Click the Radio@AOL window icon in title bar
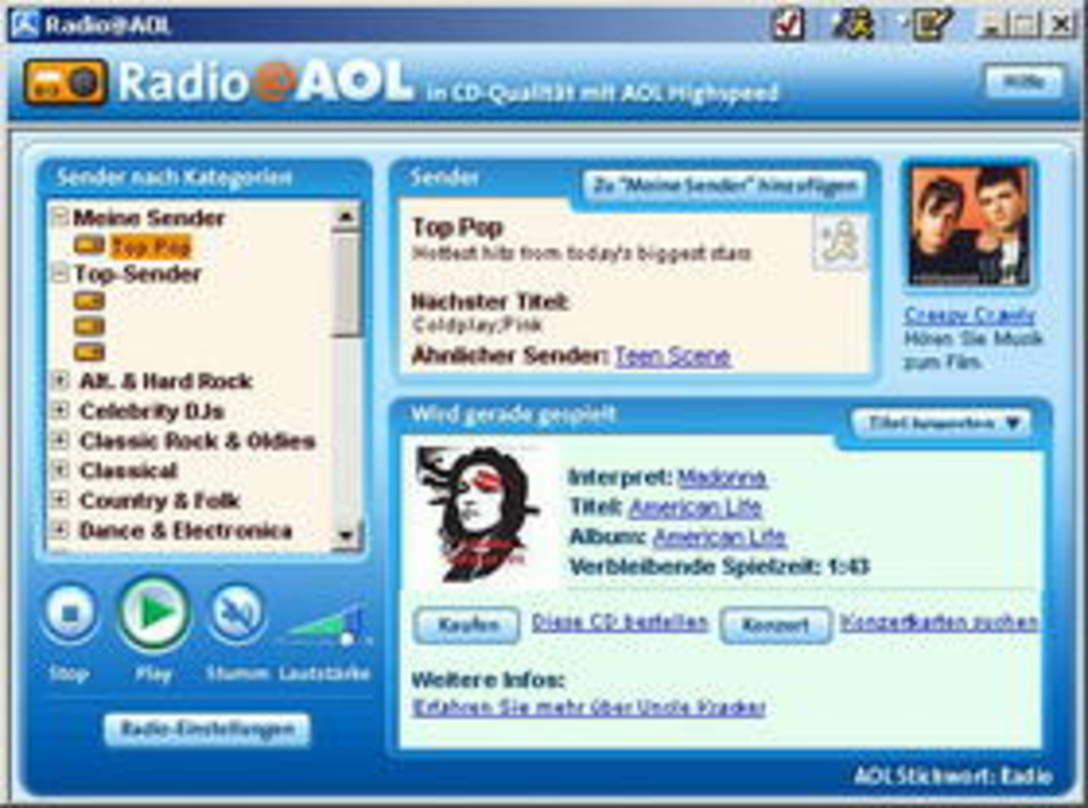The image size is (1088, 808). 24,25
